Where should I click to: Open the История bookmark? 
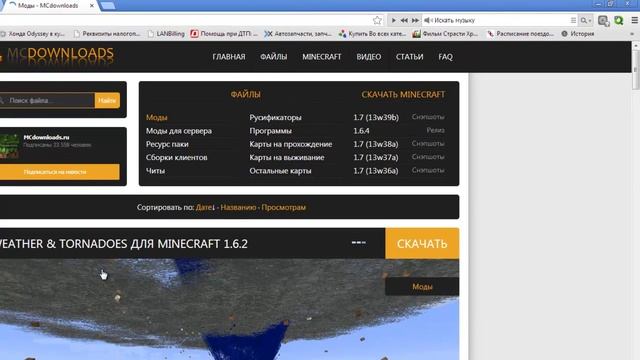tap(578, 34)
